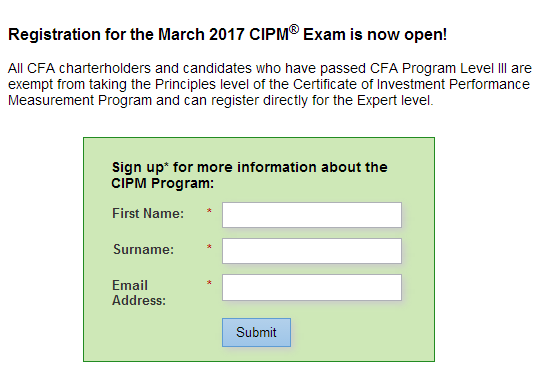Click the asterisk after "Sign up"

tap(166, 164)
